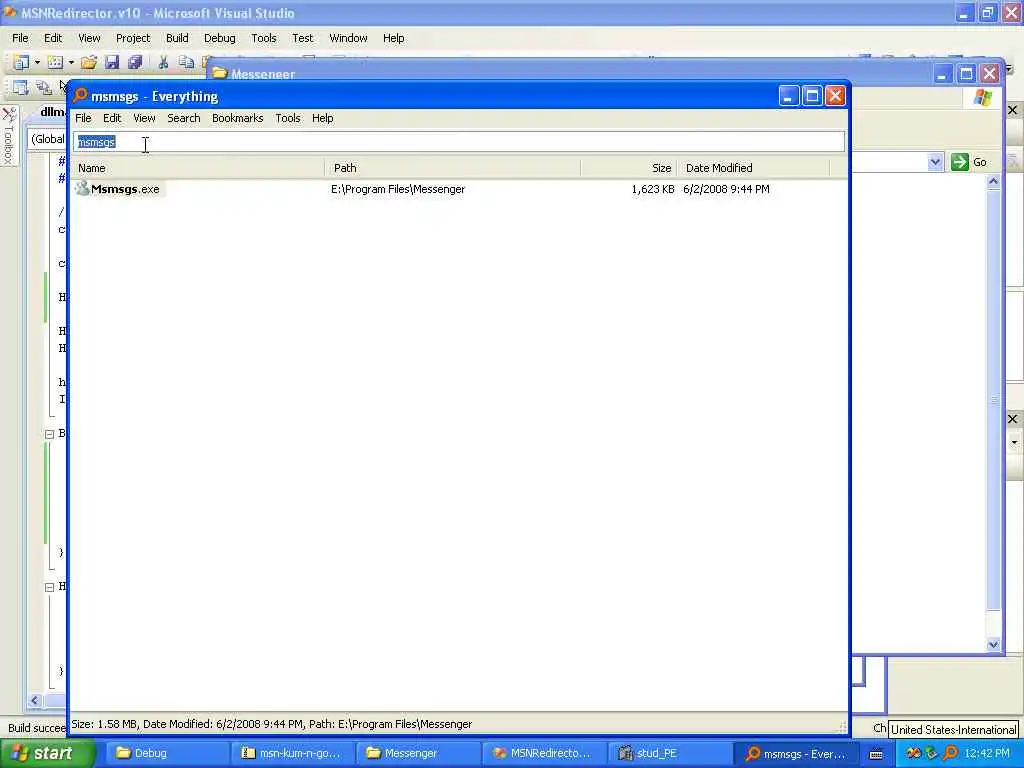This screenshot has height=768, width=1024.
Task: Switch to MSNRedirector taskbar button
Action: pos(543,753)
